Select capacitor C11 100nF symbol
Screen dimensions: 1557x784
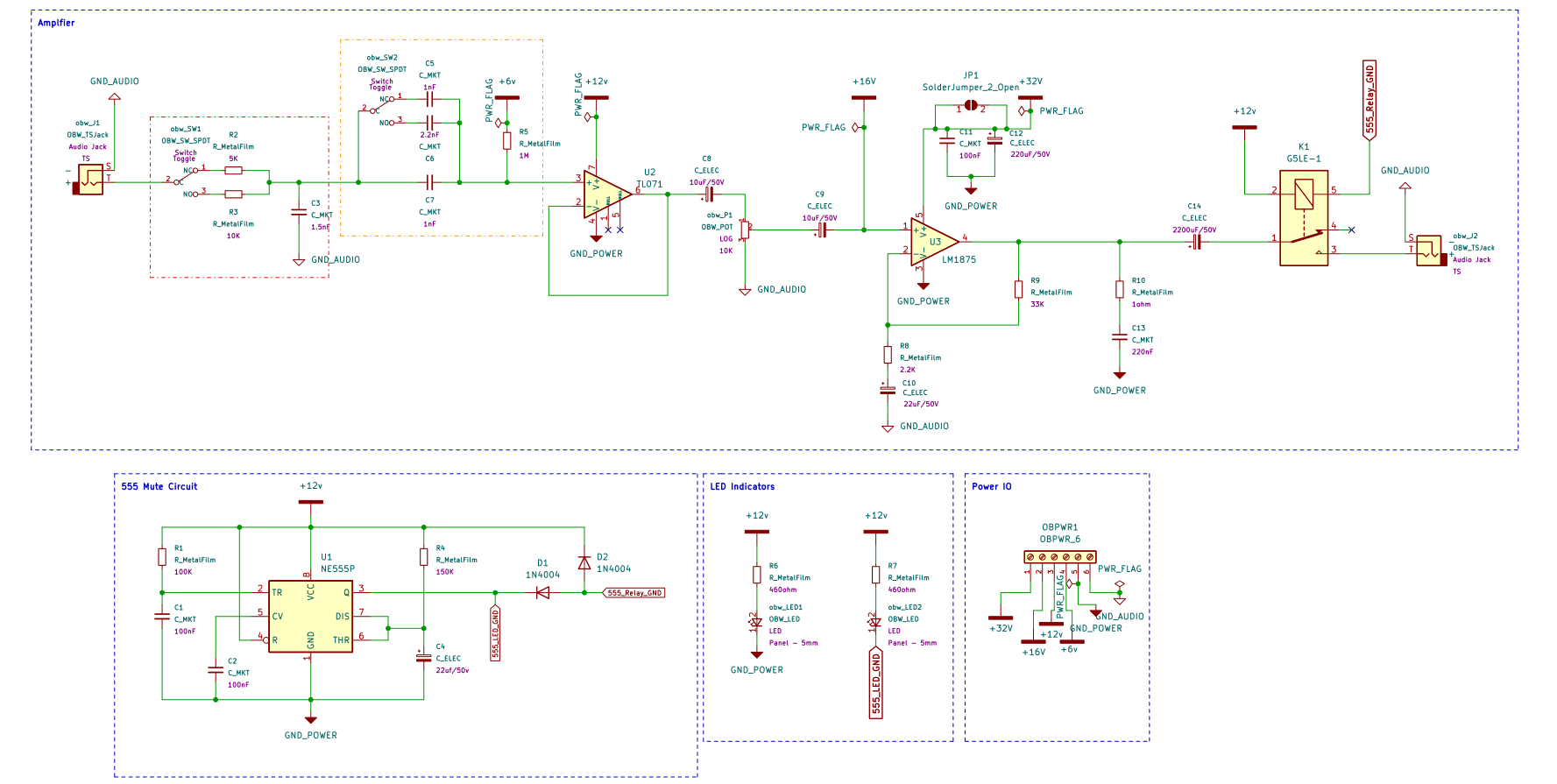(x=946, y=140)
